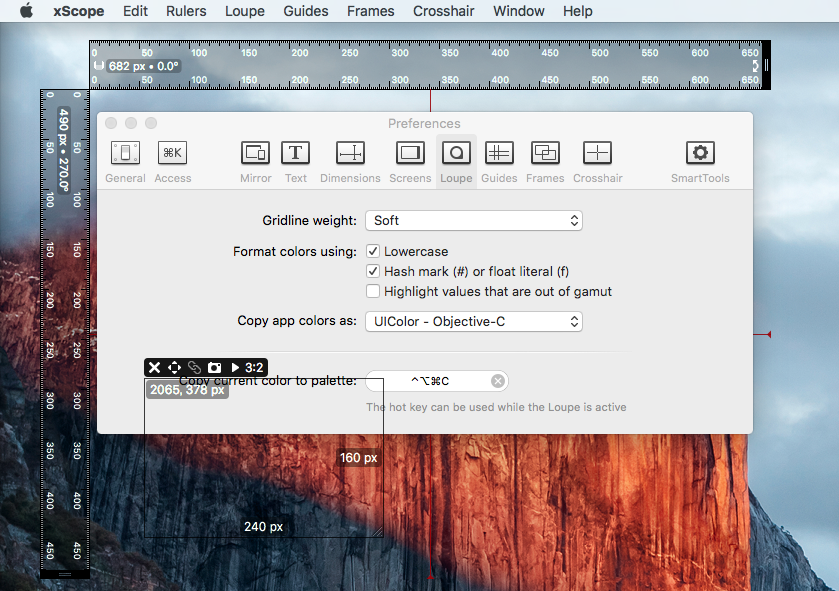Open the Crosshair menu in menu bar
Screen dimensions: 839x591
click(444, 11)
